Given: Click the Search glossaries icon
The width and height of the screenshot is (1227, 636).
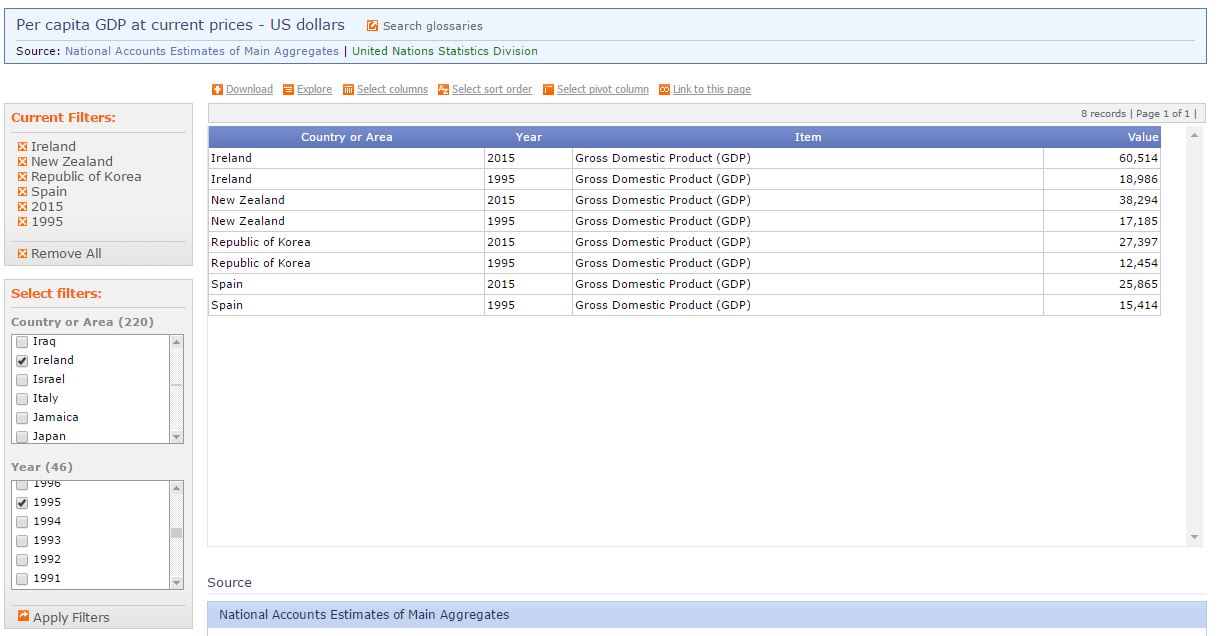Looking at the screenshot, I should pyautogui.click(x=373, y=26).
